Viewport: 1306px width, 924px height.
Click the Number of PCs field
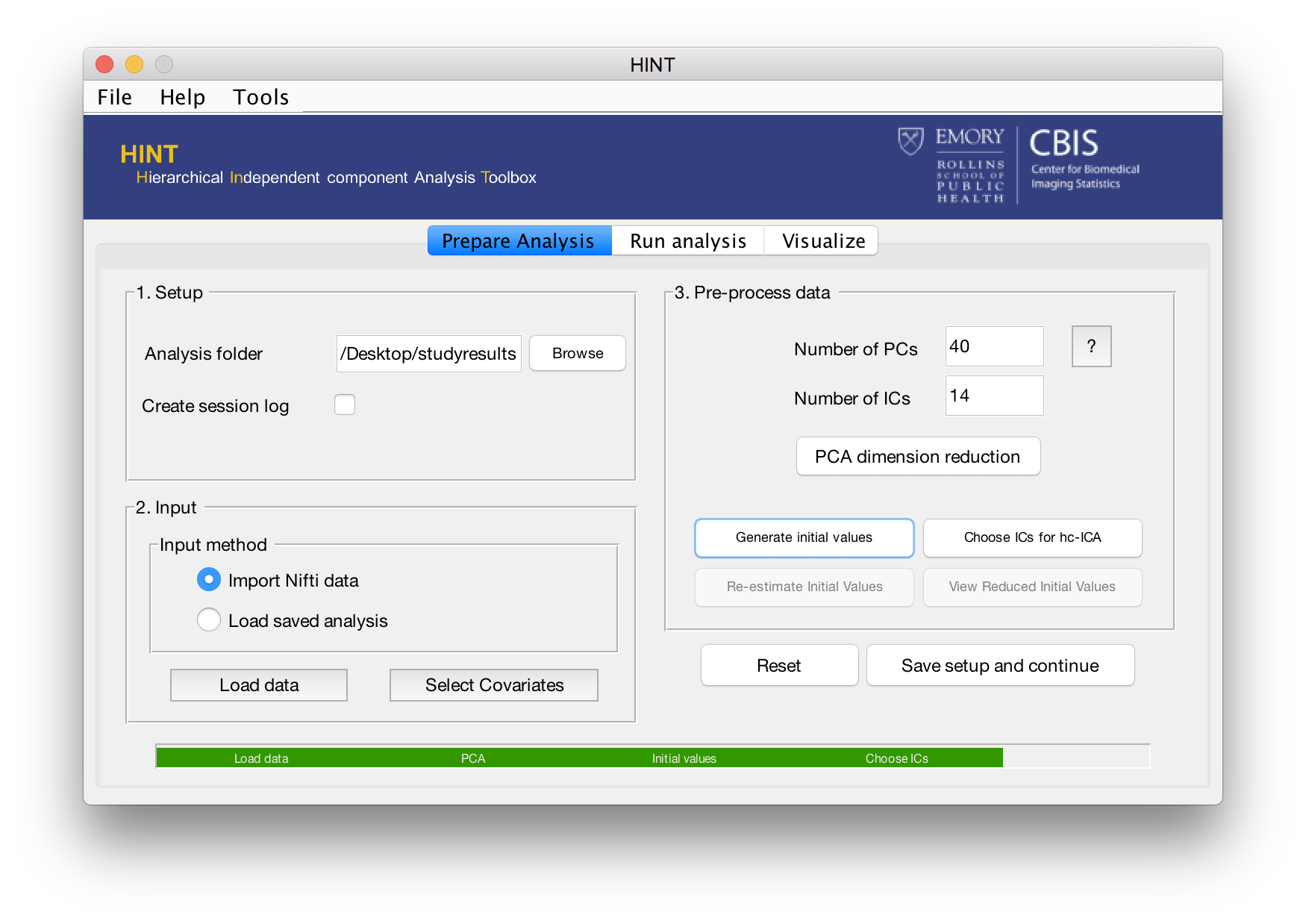pyautogui.click(x=993, y=346)
